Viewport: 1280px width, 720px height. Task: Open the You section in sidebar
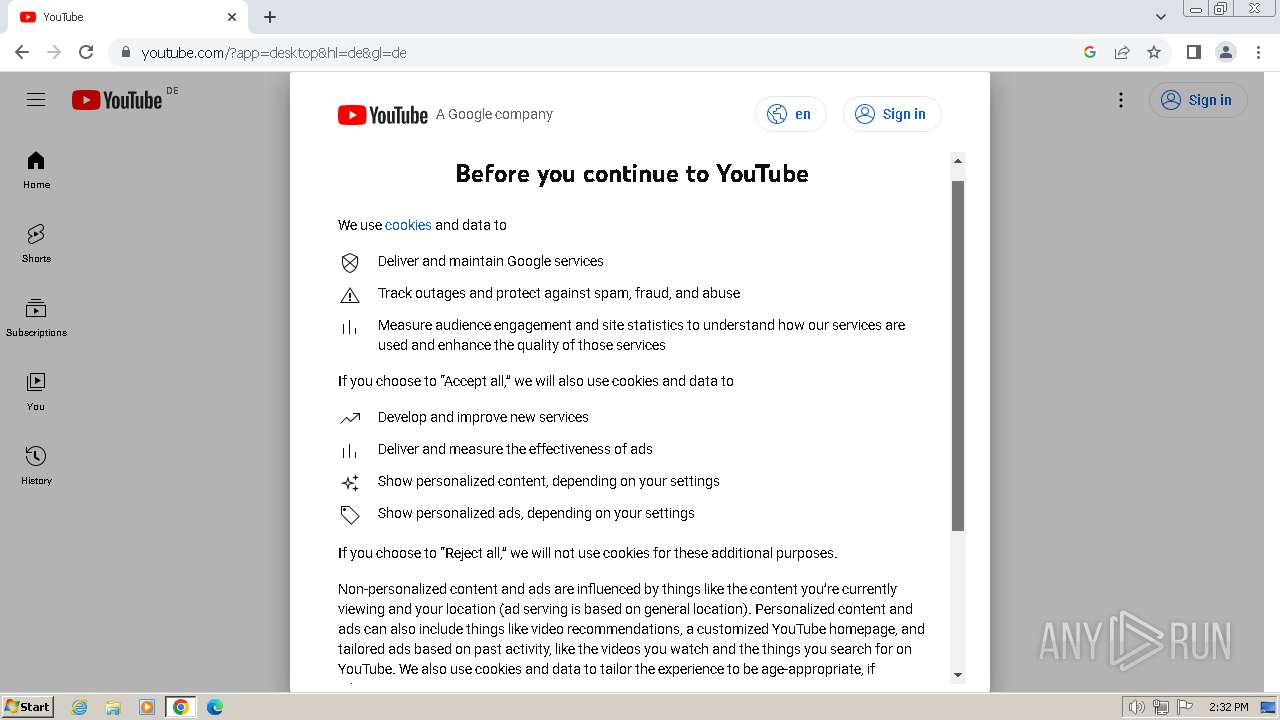point(36,392)
